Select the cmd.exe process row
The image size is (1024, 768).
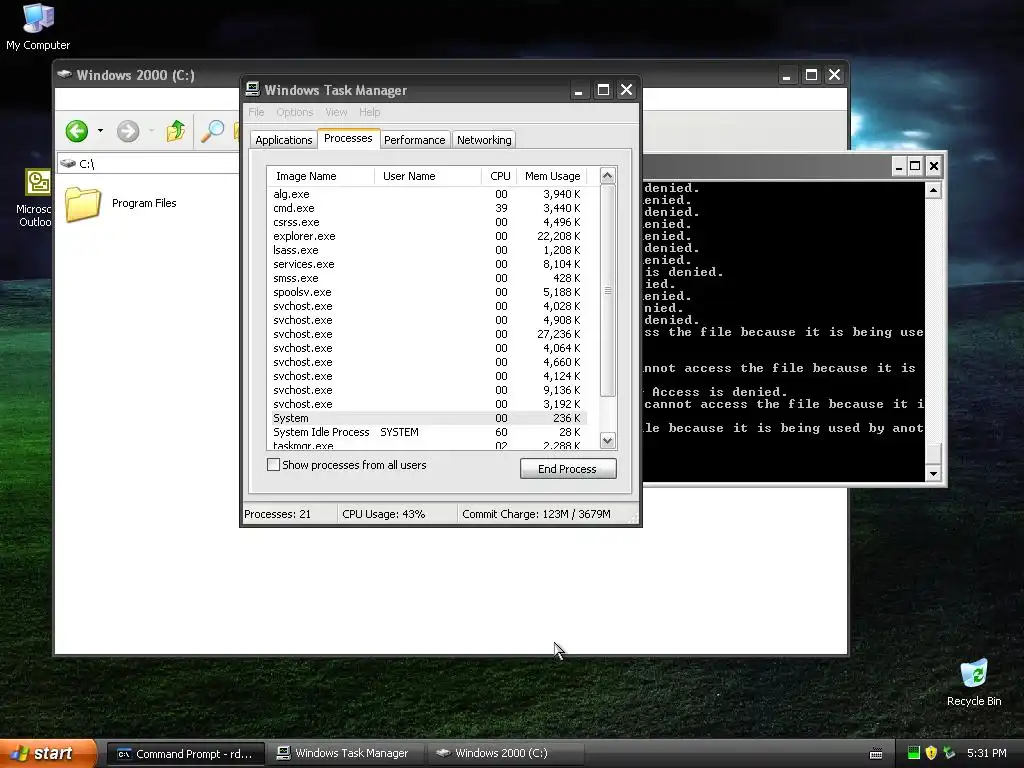click(x=428, y=208)
